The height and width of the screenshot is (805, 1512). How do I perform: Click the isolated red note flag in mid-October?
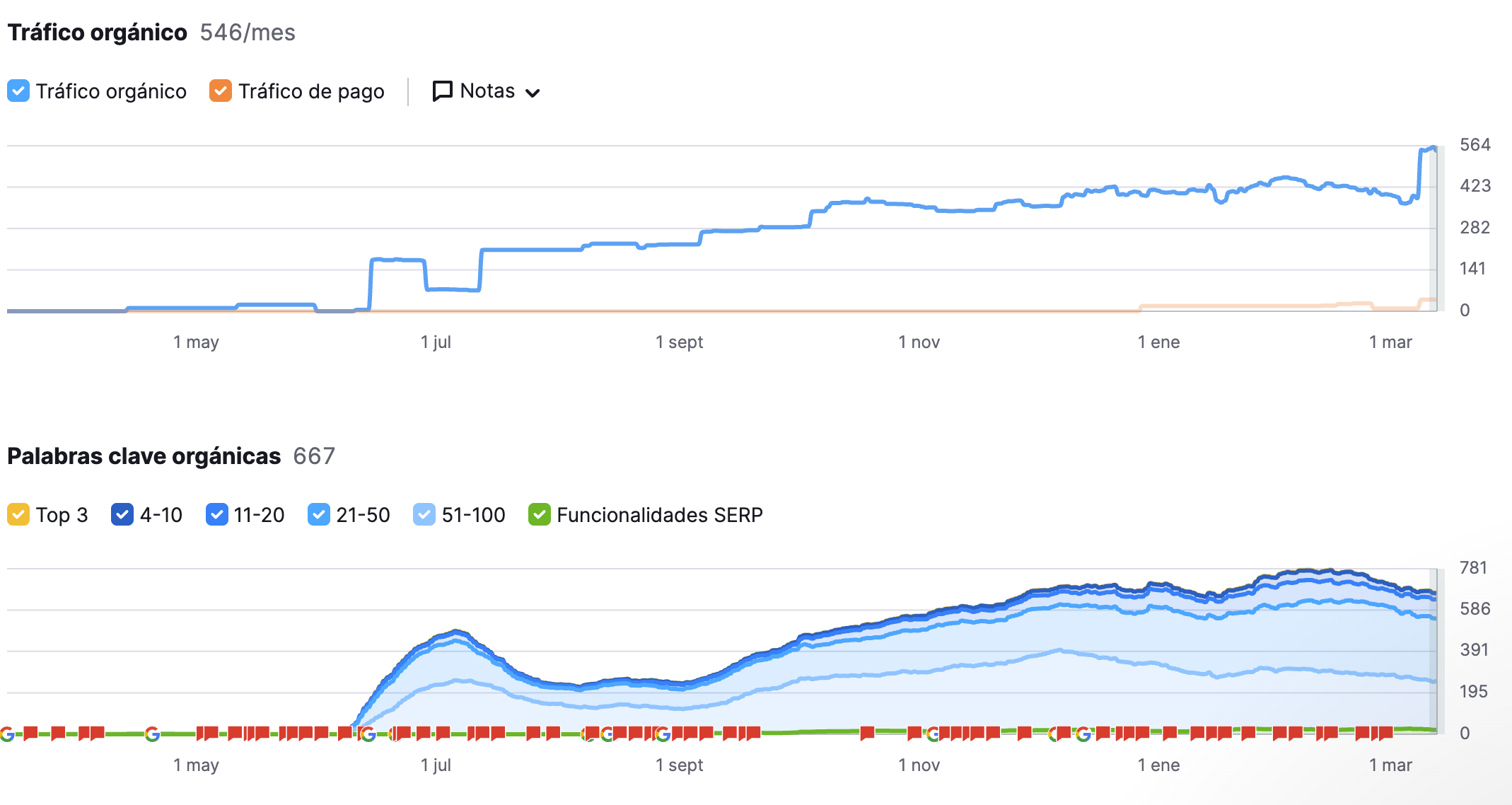(x=867, y=733)
